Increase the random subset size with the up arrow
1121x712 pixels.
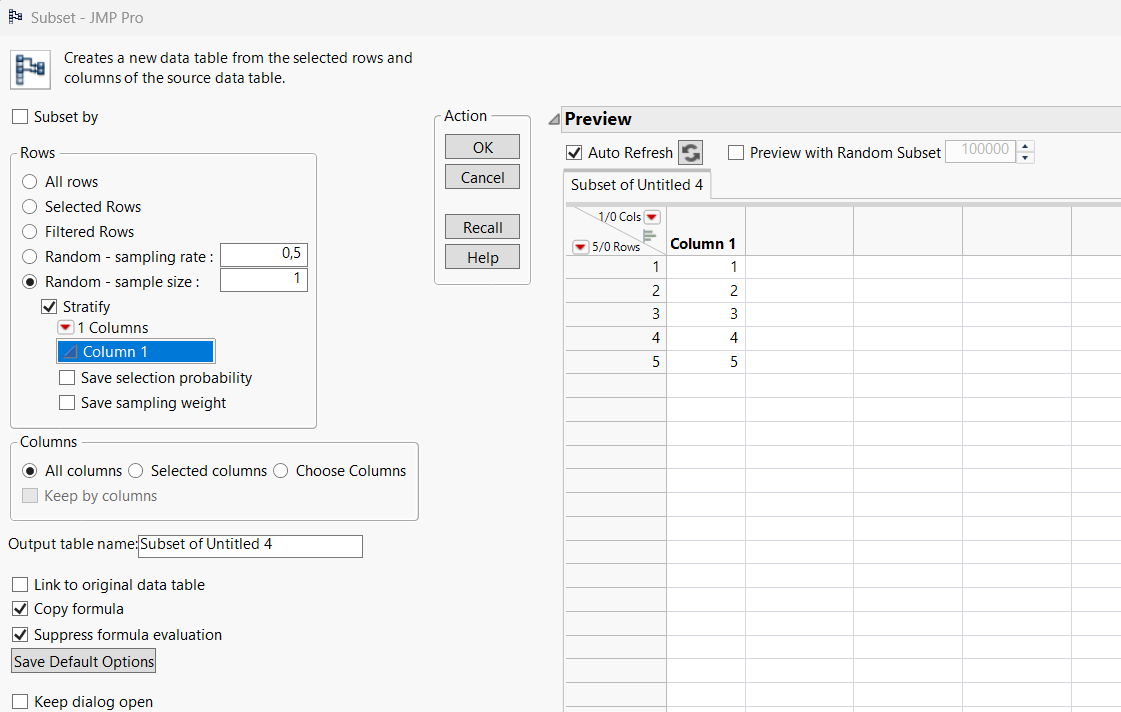1027,147
